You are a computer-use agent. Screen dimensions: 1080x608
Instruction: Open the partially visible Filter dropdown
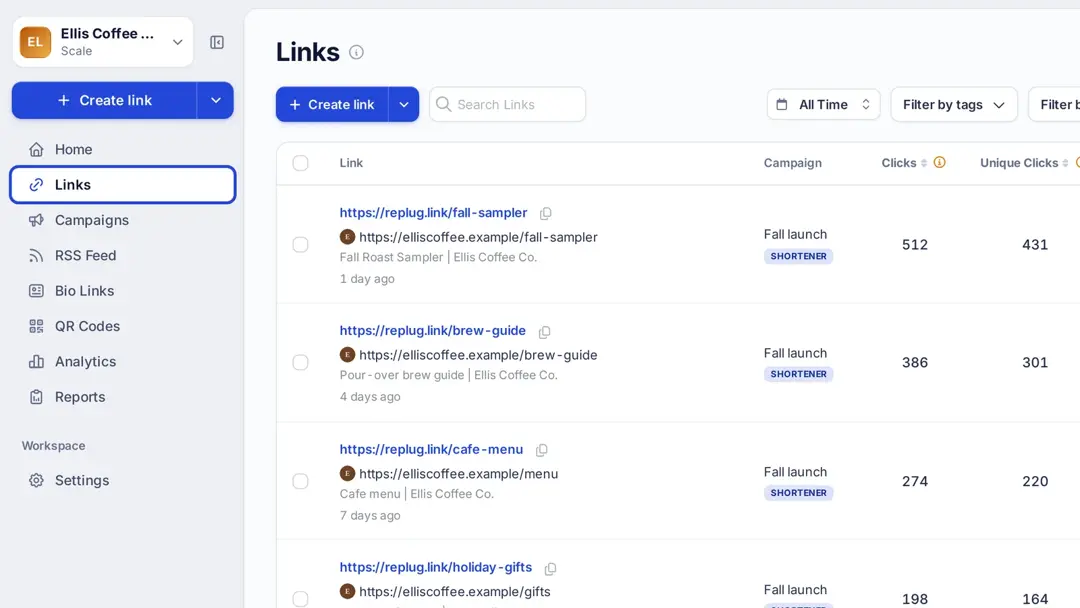point(1055,105)
